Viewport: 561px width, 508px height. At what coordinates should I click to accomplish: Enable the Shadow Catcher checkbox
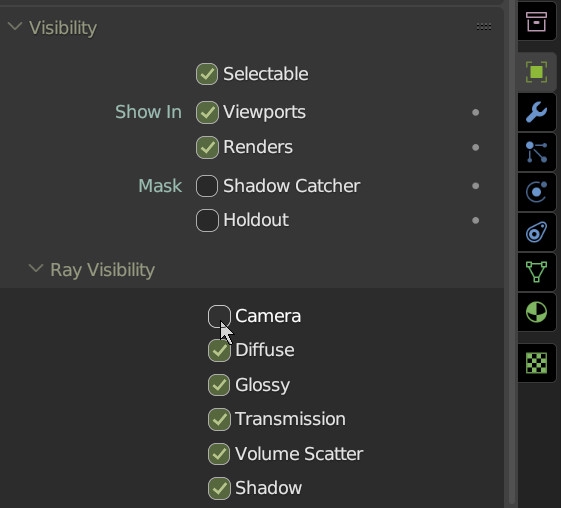[207, 186]
